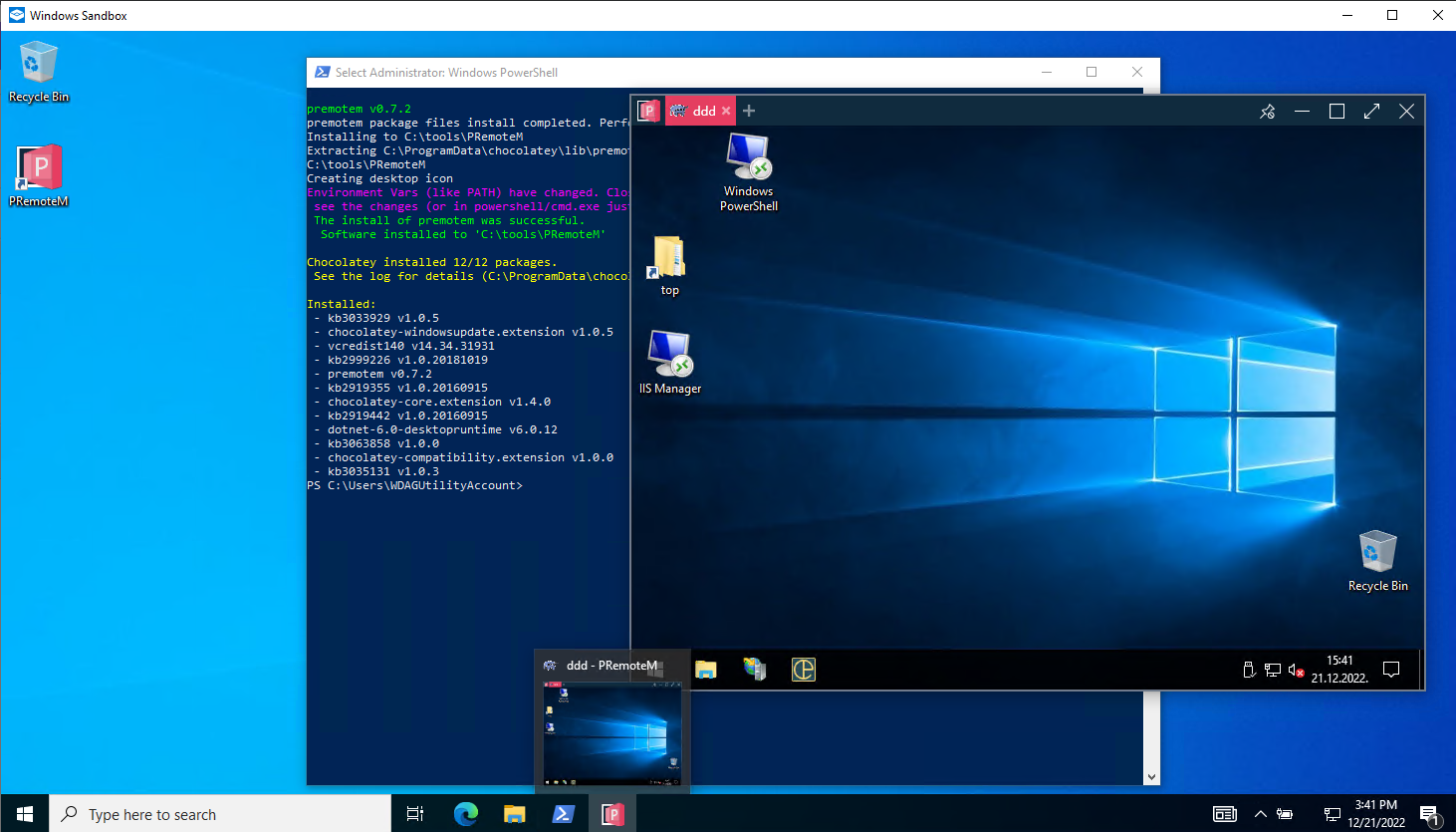Open File Explorer from the Sandbox taskbar
This screenshot has height=832, width=1456.
[514, 814]
